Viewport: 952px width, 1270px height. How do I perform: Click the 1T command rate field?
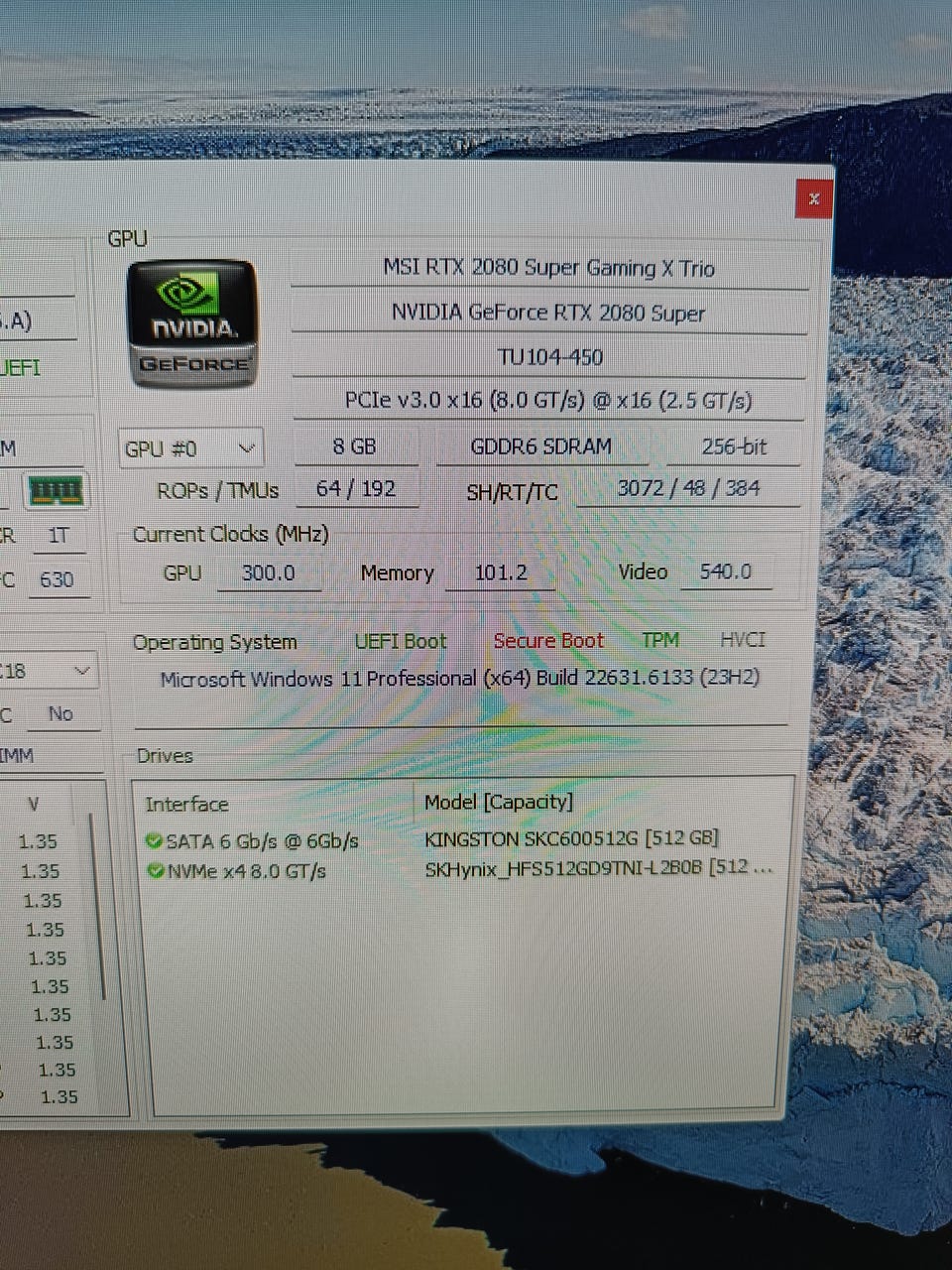click(59, 537)
